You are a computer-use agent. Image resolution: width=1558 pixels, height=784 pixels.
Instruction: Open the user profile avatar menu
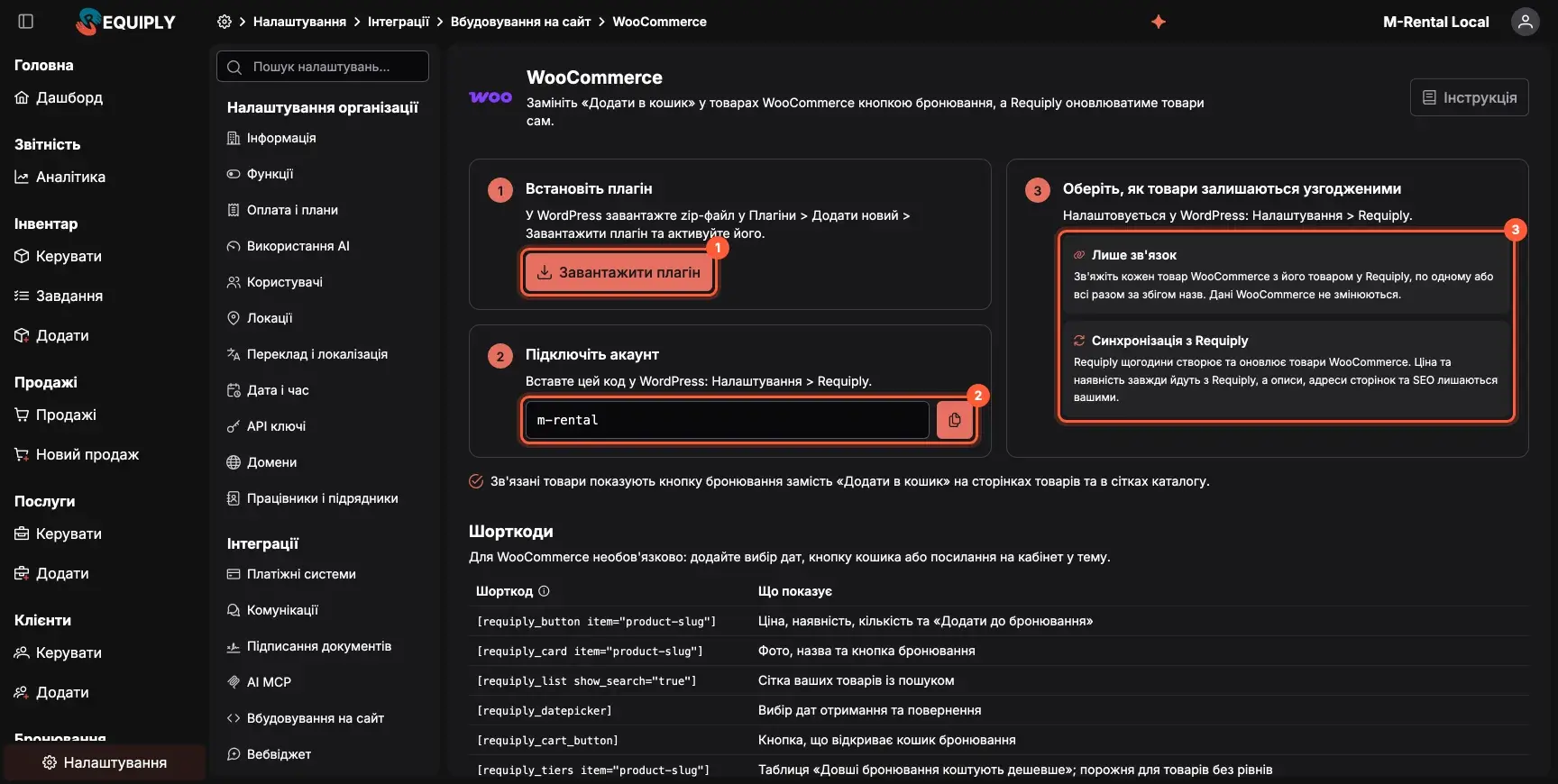coord(1526,22)
